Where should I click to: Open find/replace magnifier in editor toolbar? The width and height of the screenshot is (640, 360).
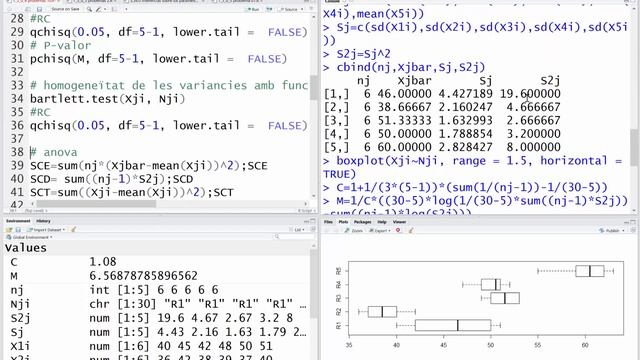(89, 9)
